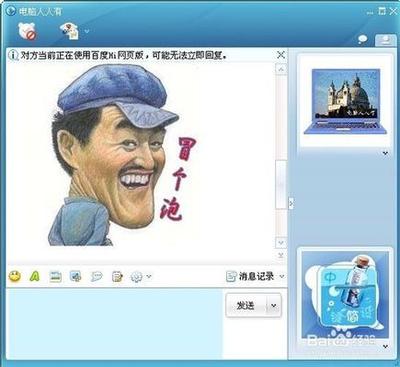Dismiss the Baidu Hi web notice
The width and height of the screenshot is (400, 367).
click(x=281, y=55)
